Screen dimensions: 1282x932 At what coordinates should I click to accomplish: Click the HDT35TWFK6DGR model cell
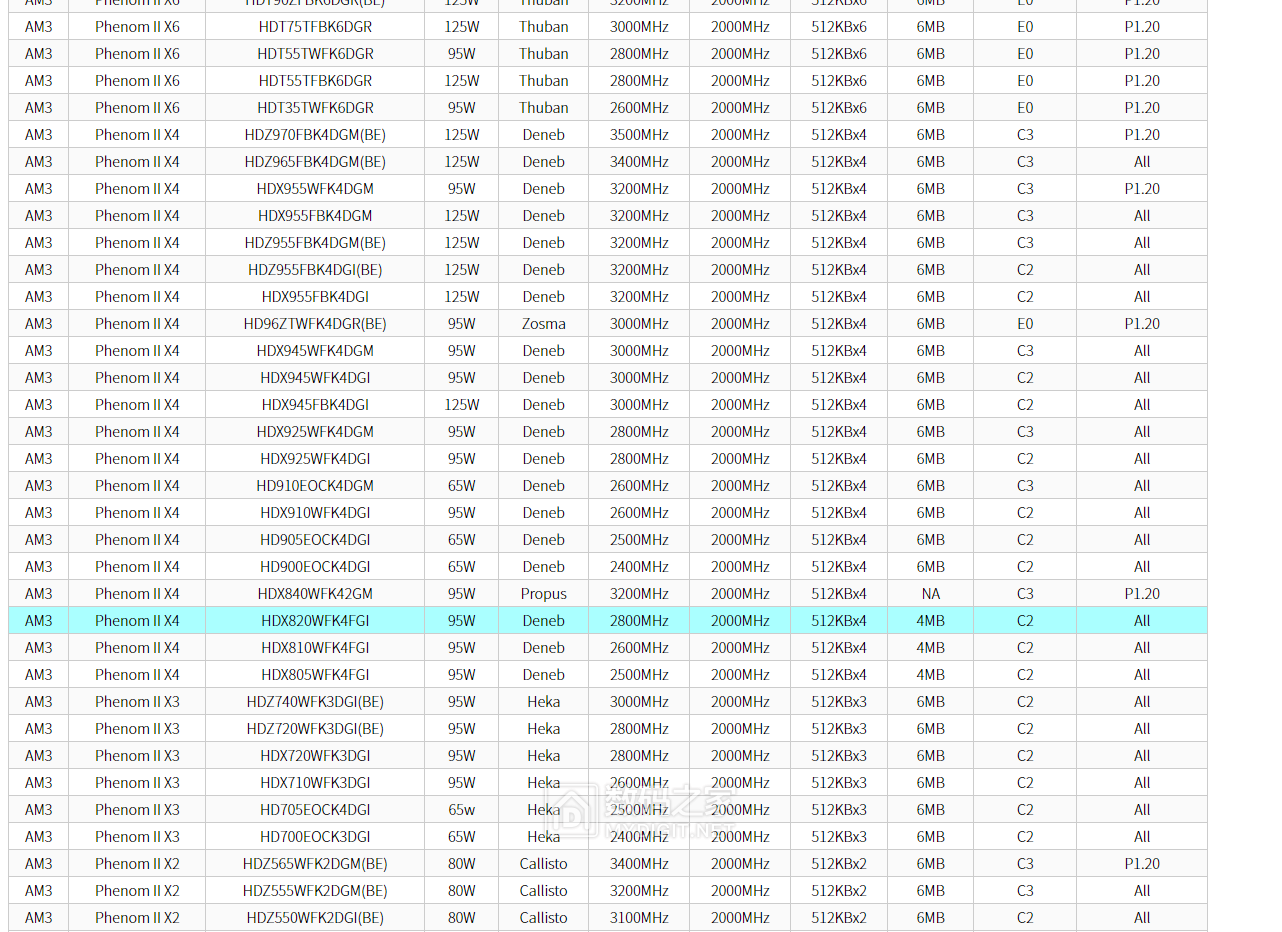pos(315,108)
